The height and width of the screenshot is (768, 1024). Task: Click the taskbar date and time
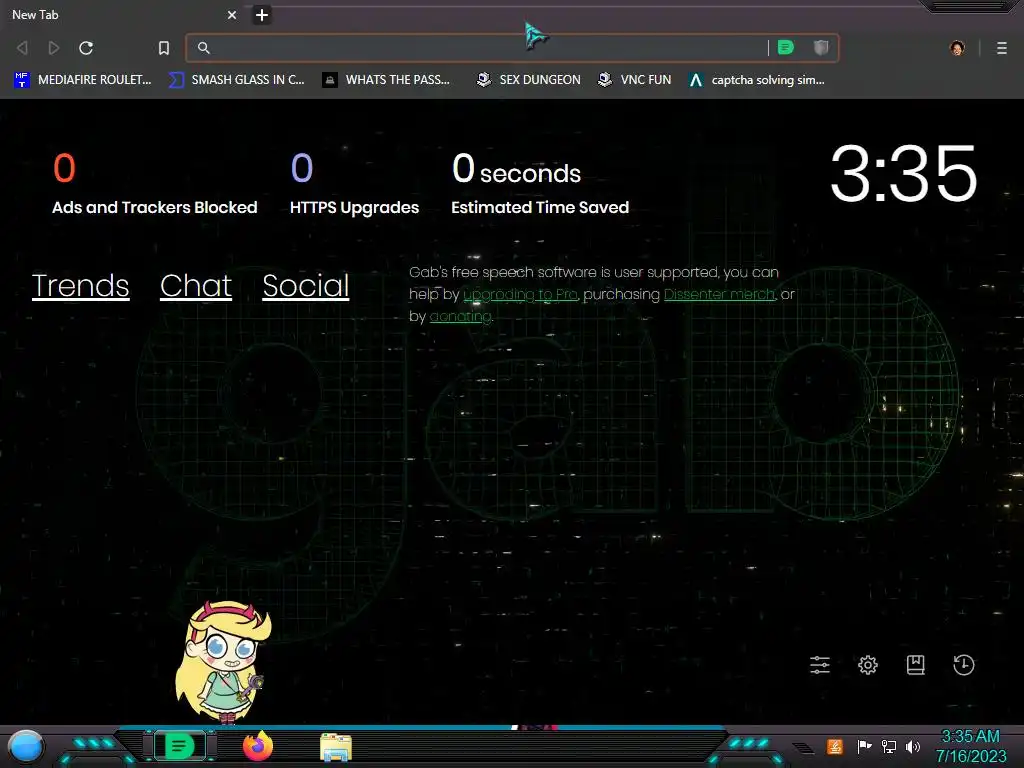(x=970, y=746)
